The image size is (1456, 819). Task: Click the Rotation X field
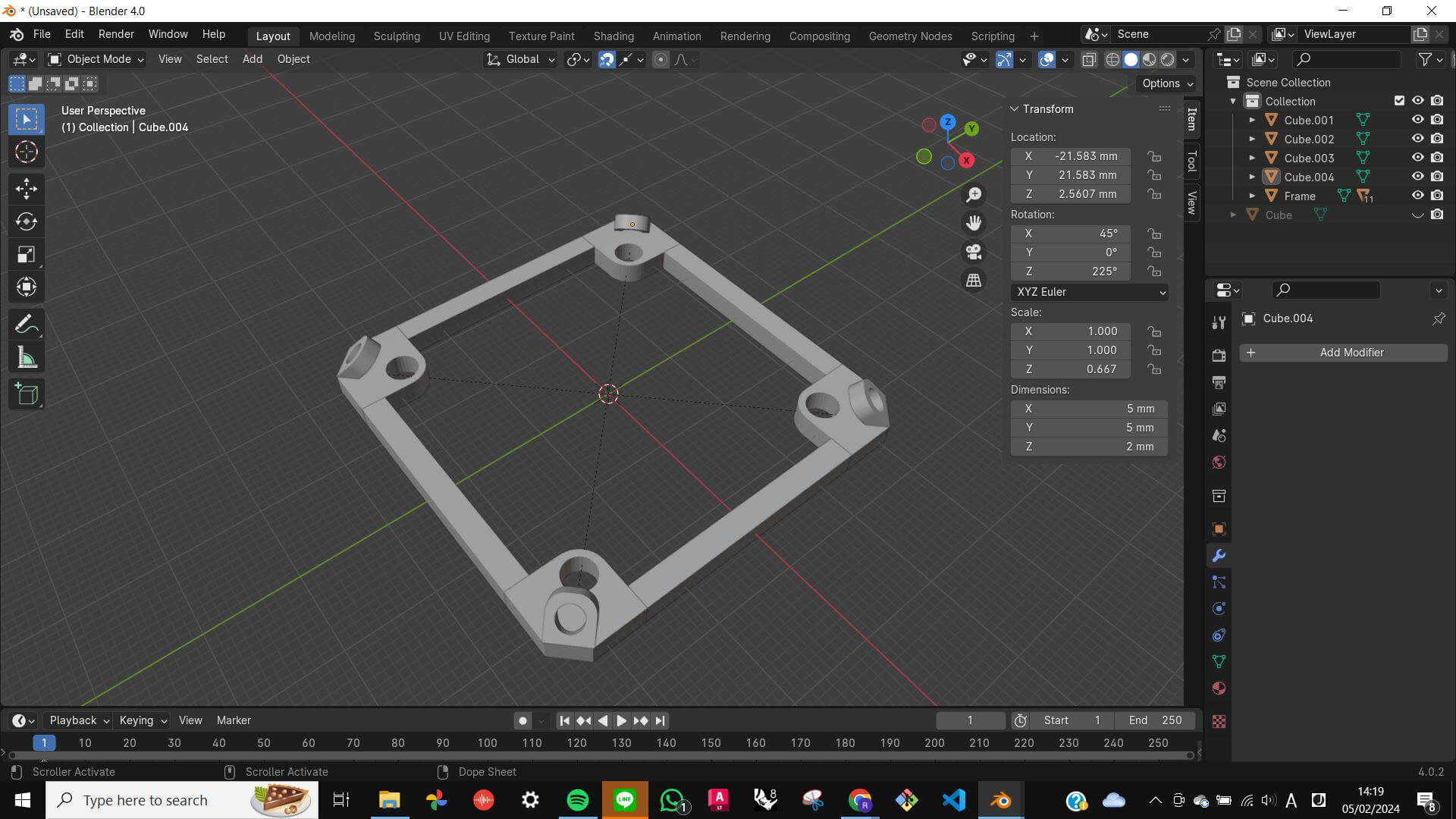1070,234
